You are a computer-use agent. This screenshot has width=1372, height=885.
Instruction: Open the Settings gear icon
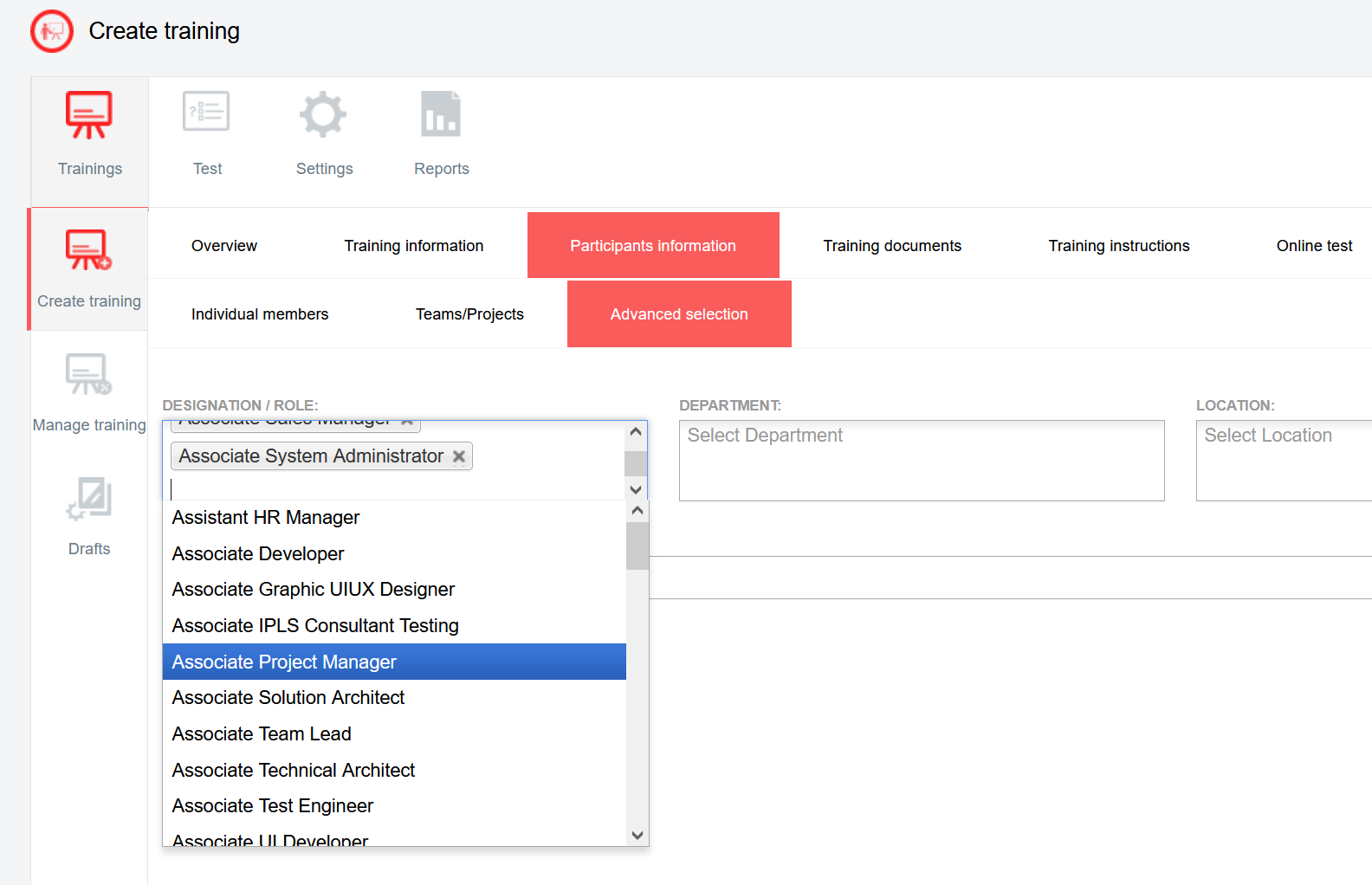323,114
